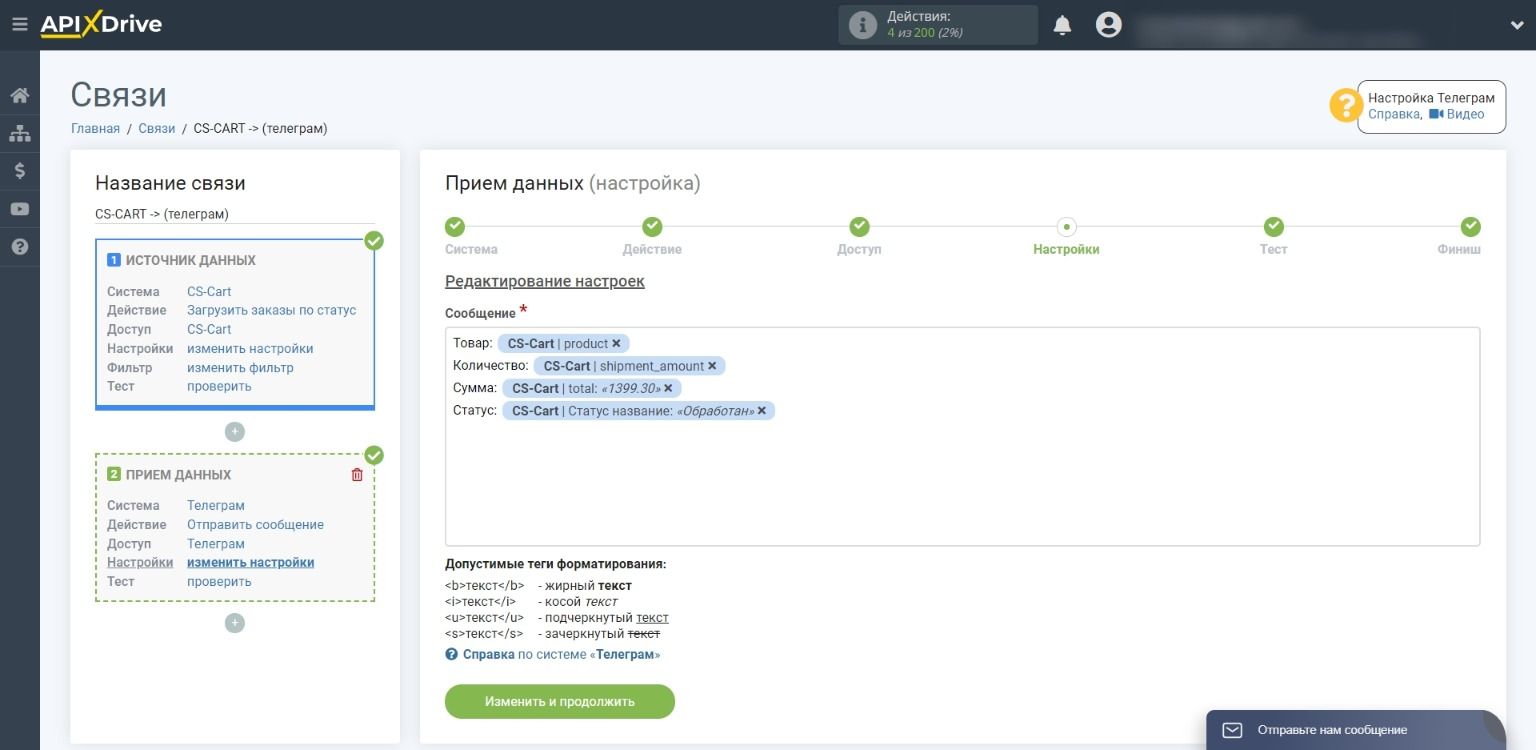1536x750 pixels.
Task: Click inside the Сообщение message field
Action: tap(962, 436)
